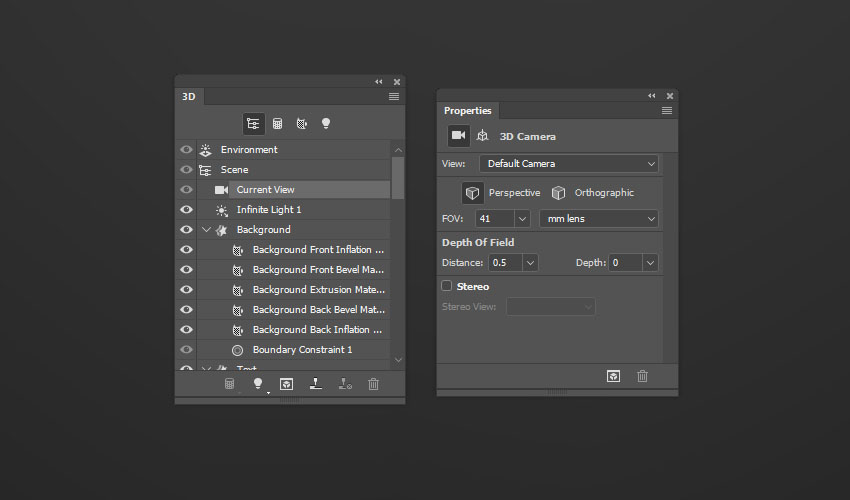850x500 pixels.
Task: Hide the Background mesh
Action: tap(186, 230)
